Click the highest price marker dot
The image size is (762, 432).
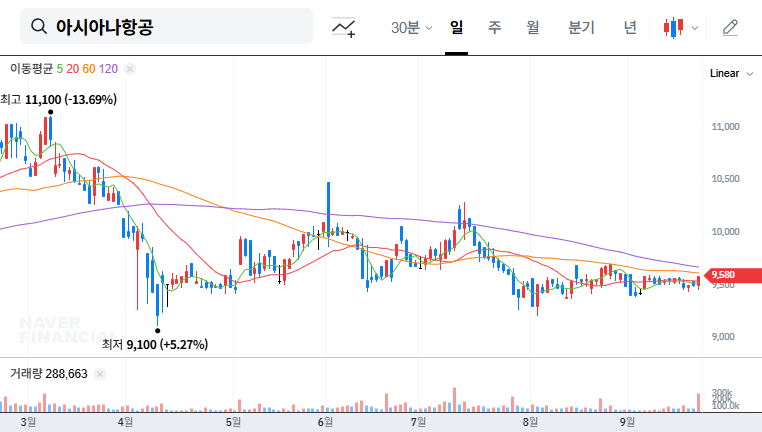(51, 112)
